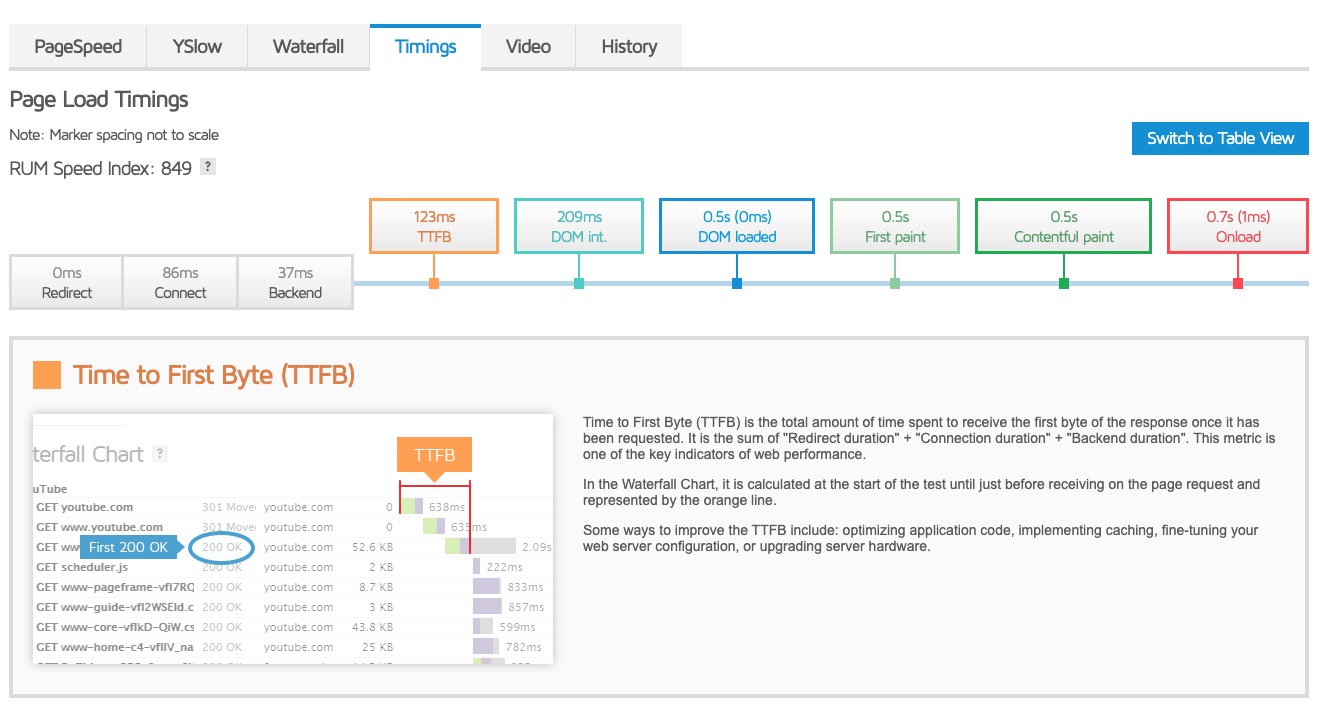
Task: Click the blue DOM loaded timeline marker
Action: (737, 284)
